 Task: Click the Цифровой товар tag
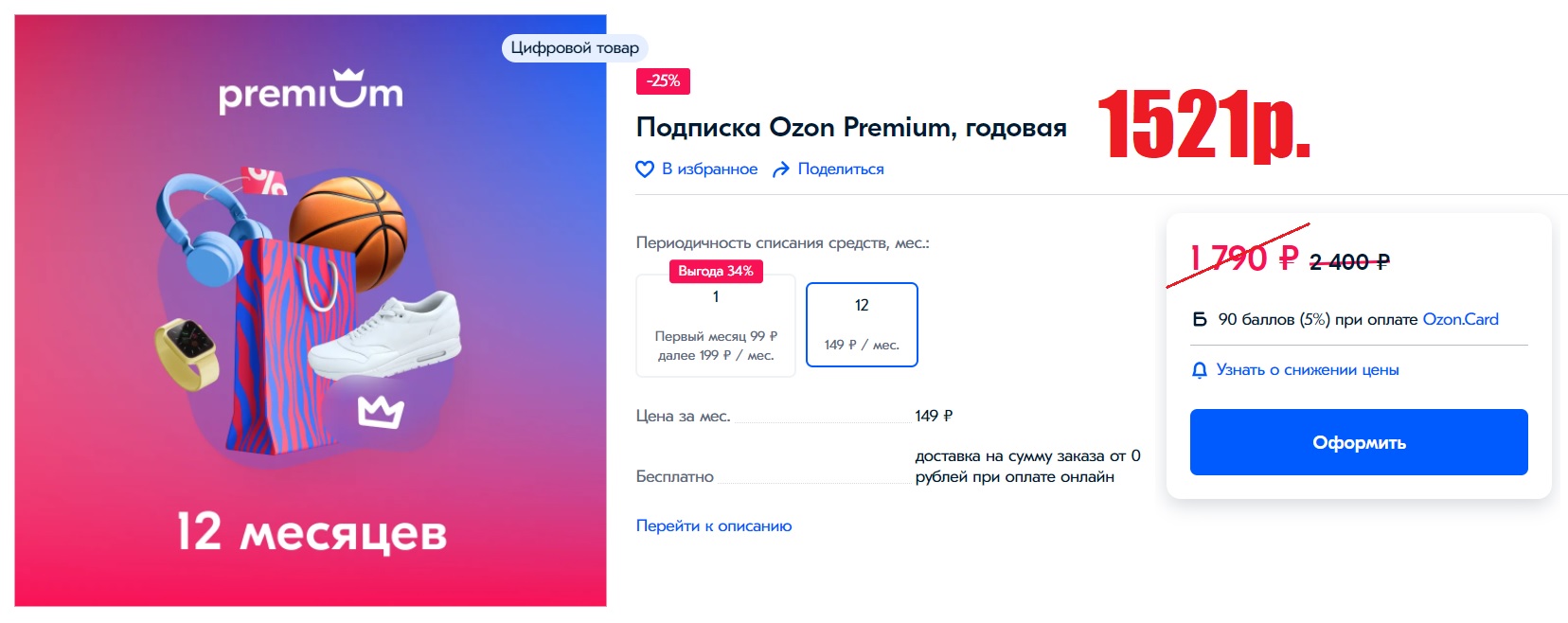575,48
